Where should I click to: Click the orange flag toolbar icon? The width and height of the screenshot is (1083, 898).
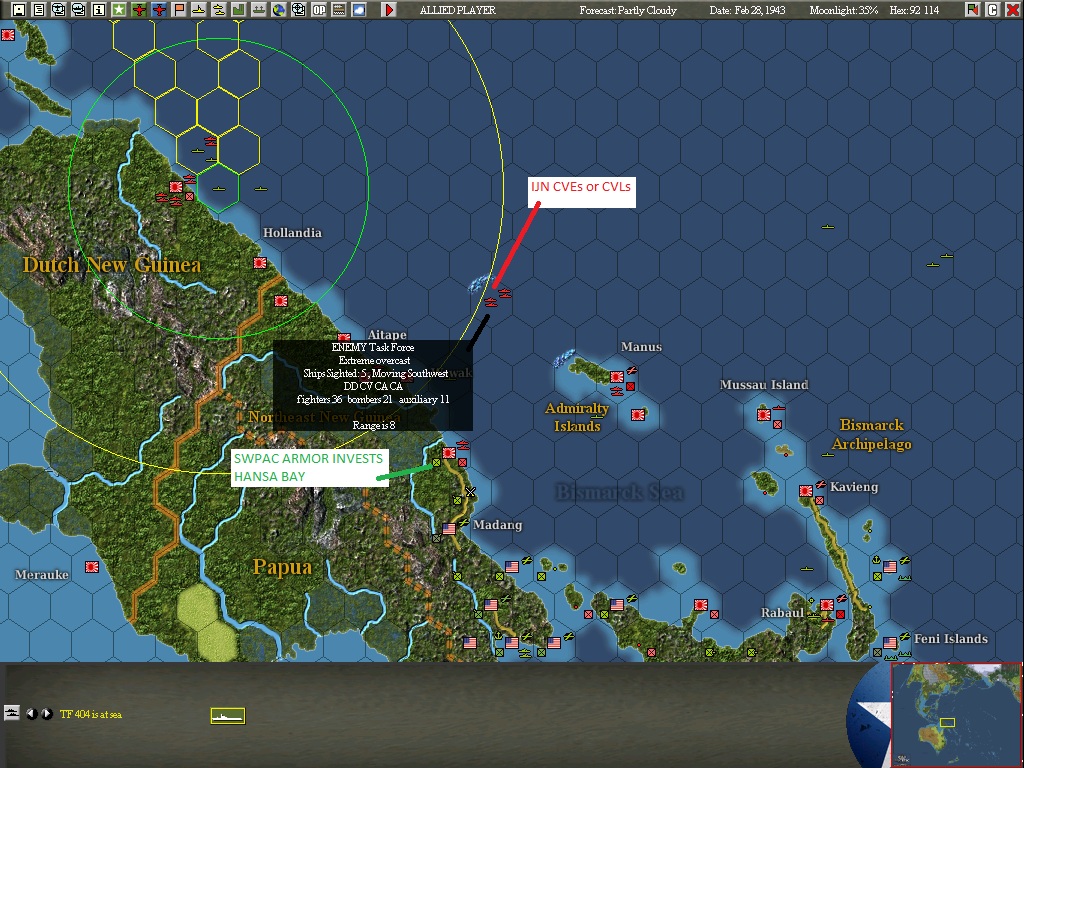point(179,10)
